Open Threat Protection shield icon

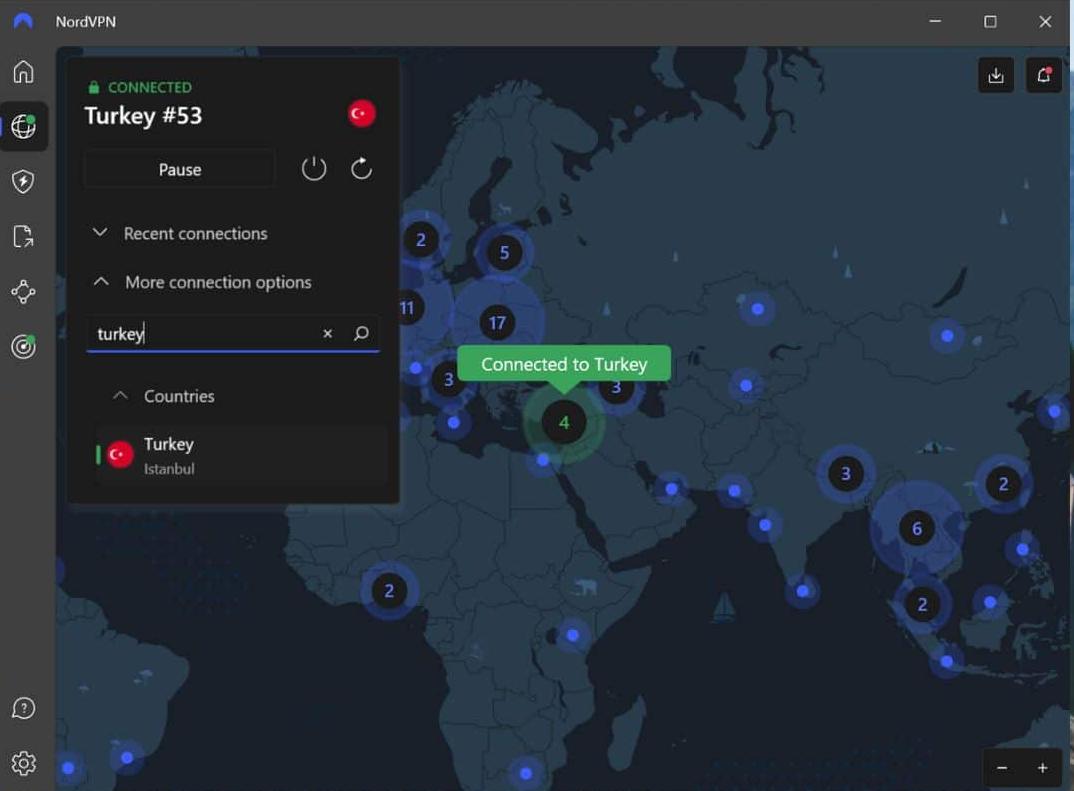[23, 181]
